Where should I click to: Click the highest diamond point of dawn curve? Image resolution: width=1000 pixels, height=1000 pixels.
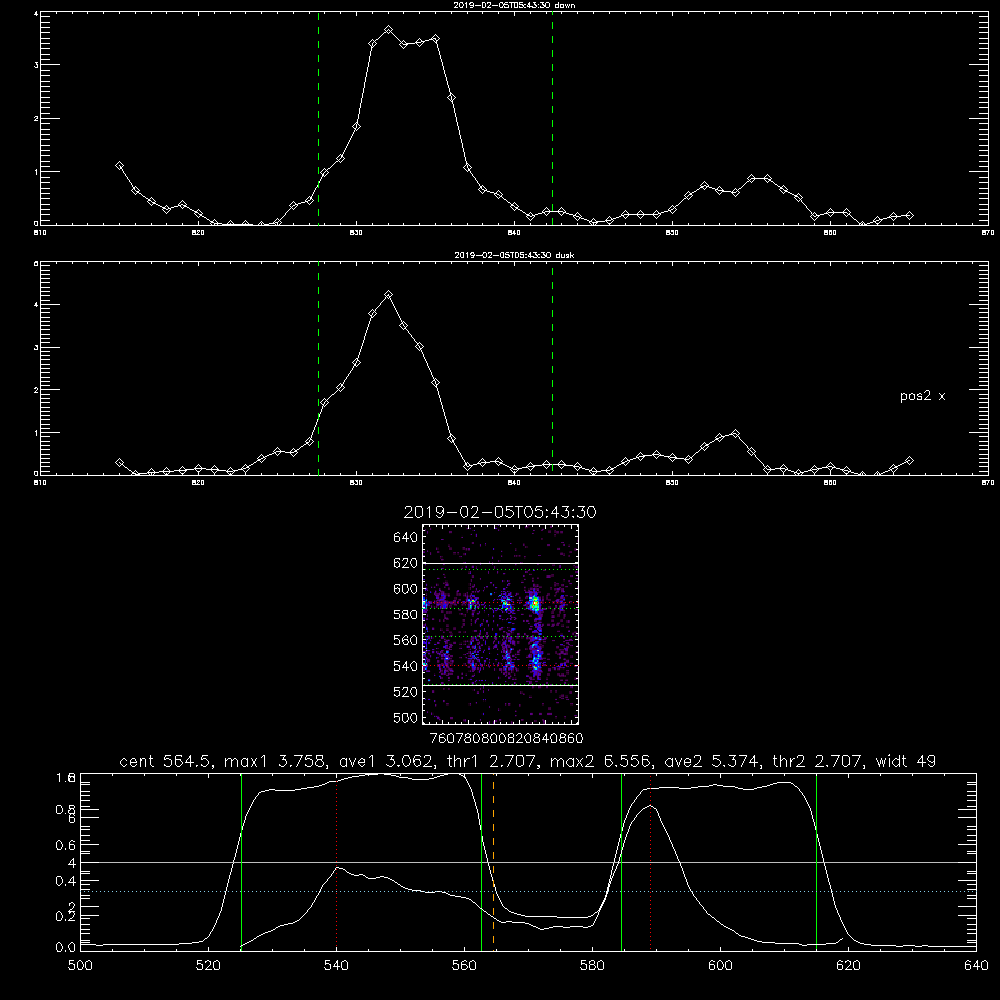pyautogui.click(x=388, y=30)
